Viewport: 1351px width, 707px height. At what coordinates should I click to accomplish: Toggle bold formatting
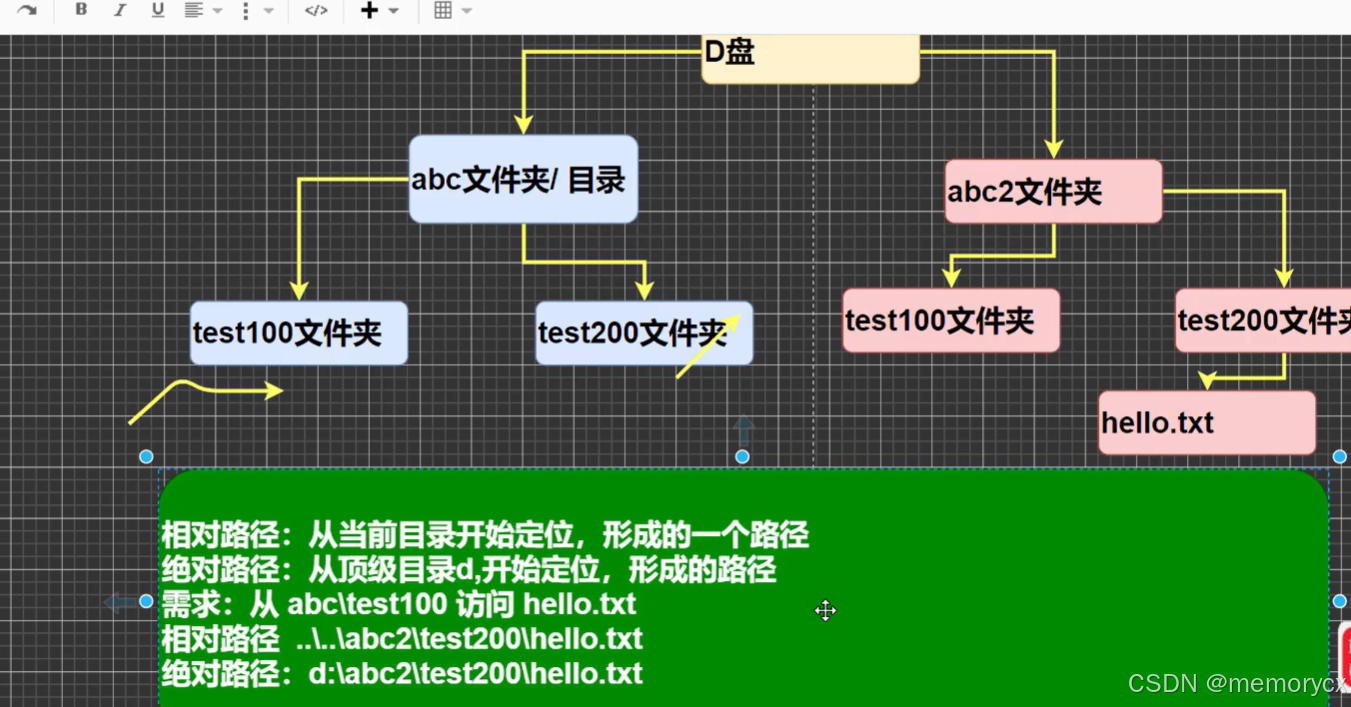point(80,12)
